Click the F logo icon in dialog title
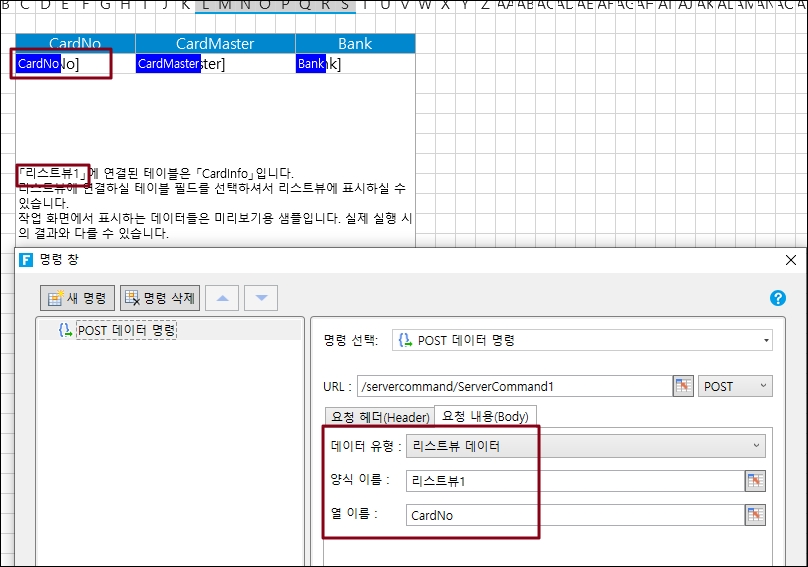The image size is (808, 567). tap(26, 260)
